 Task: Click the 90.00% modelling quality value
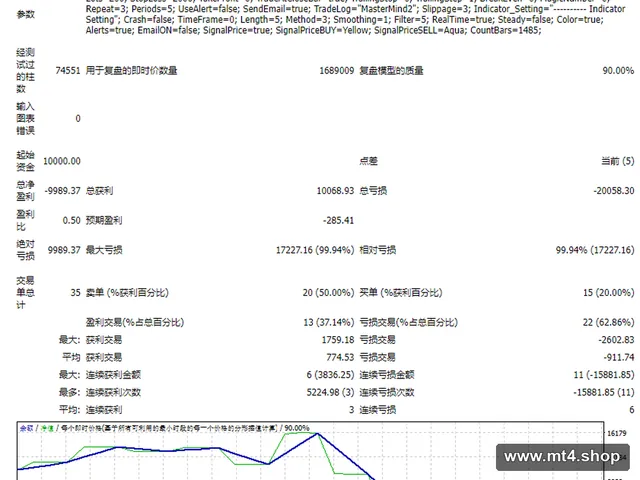point(618,71)
